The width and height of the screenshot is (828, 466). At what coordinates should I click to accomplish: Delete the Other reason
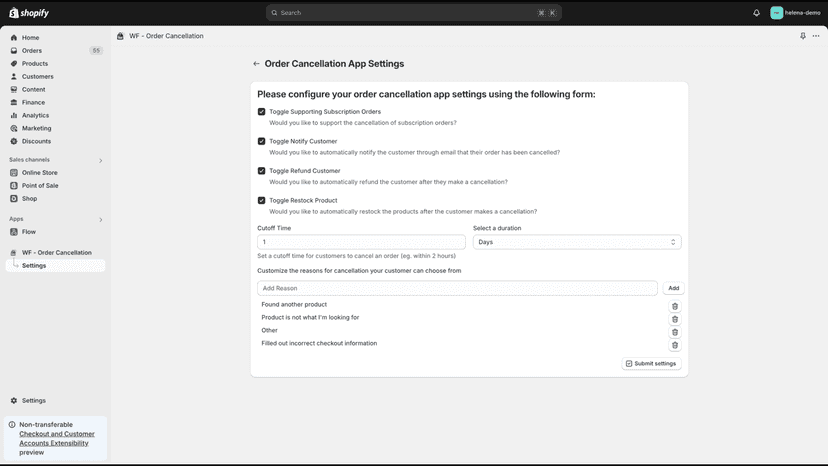[675, 332]
